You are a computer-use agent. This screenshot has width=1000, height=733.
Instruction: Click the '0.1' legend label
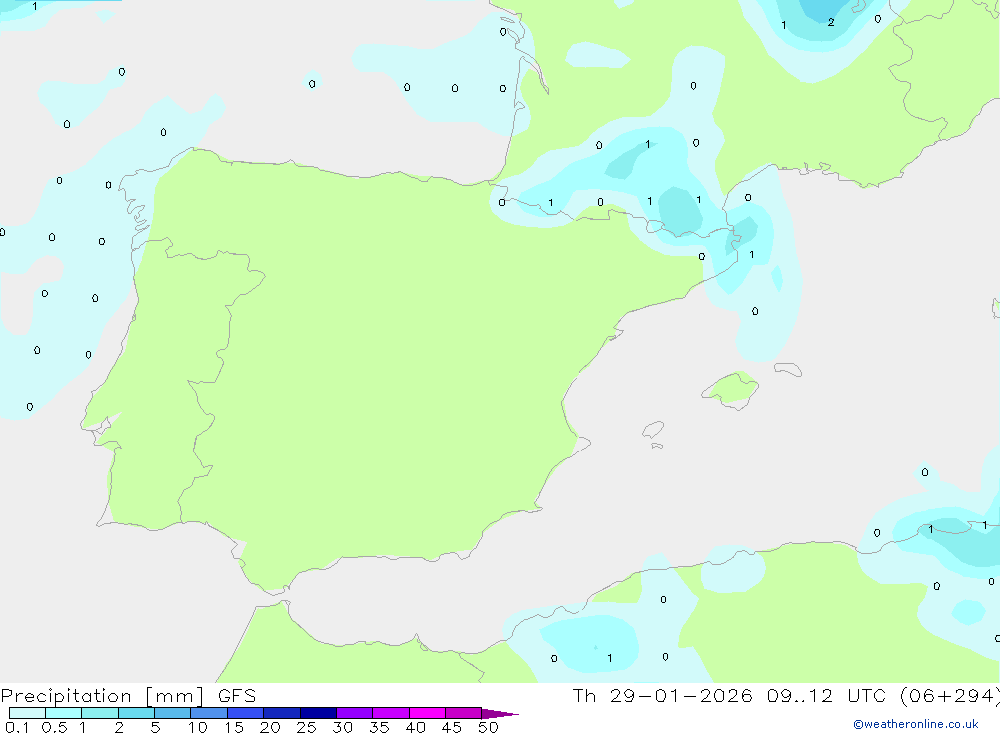[x=17, y=727]
